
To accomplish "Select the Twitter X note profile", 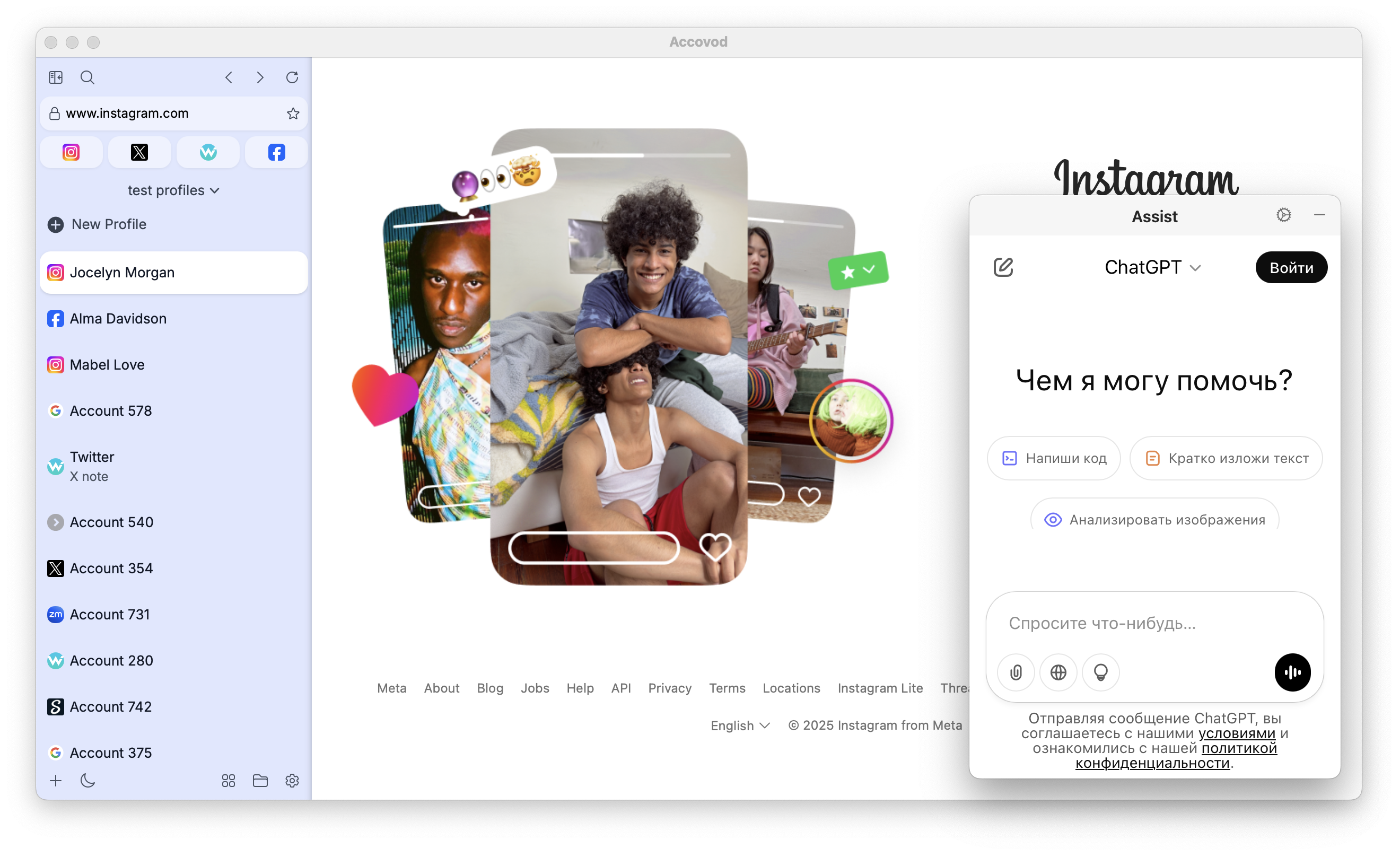I will click(174, 467).
